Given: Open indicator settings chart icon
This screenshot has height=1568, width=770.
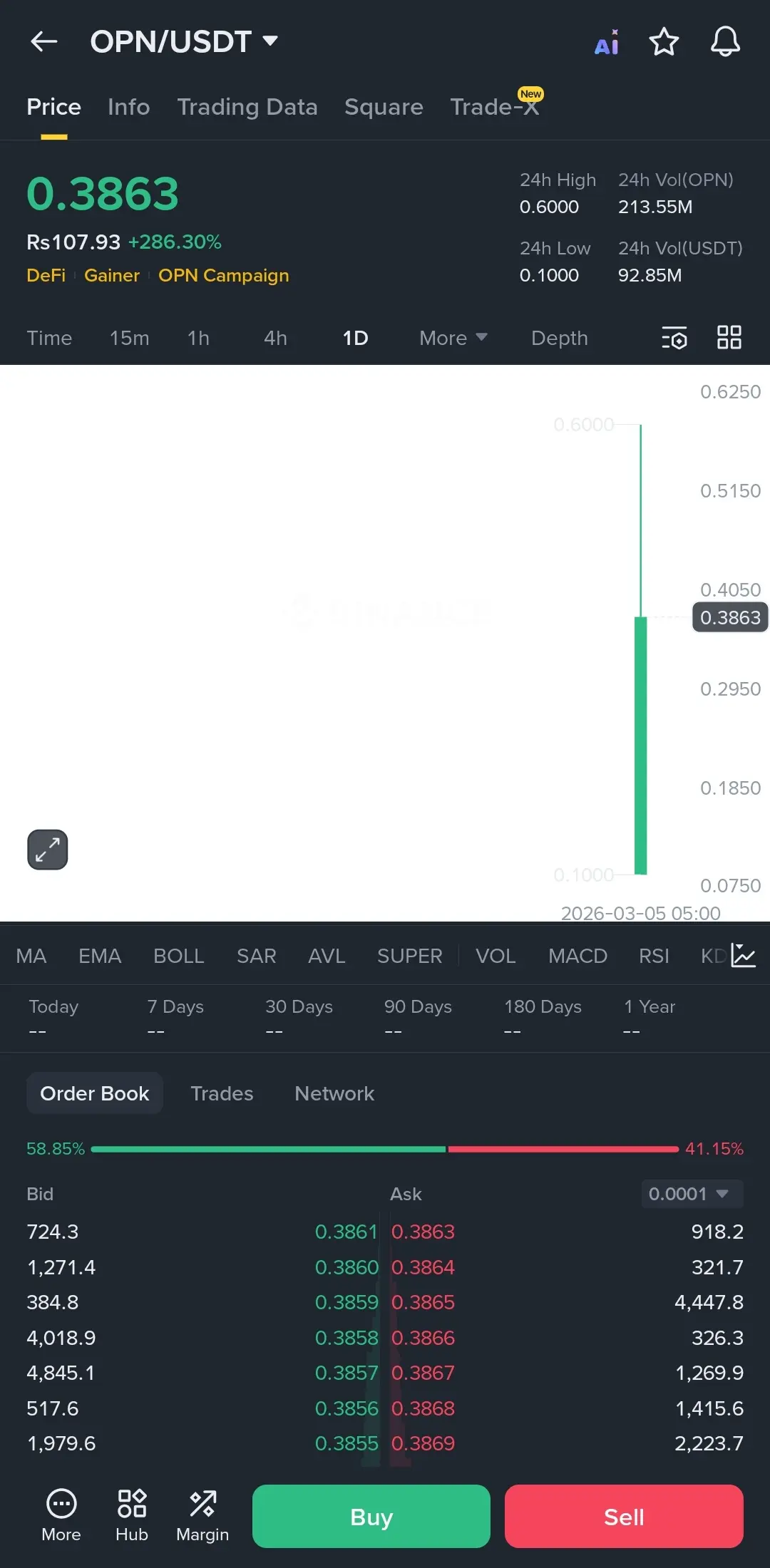Looking at the screenshot, I should pos(743,955).
